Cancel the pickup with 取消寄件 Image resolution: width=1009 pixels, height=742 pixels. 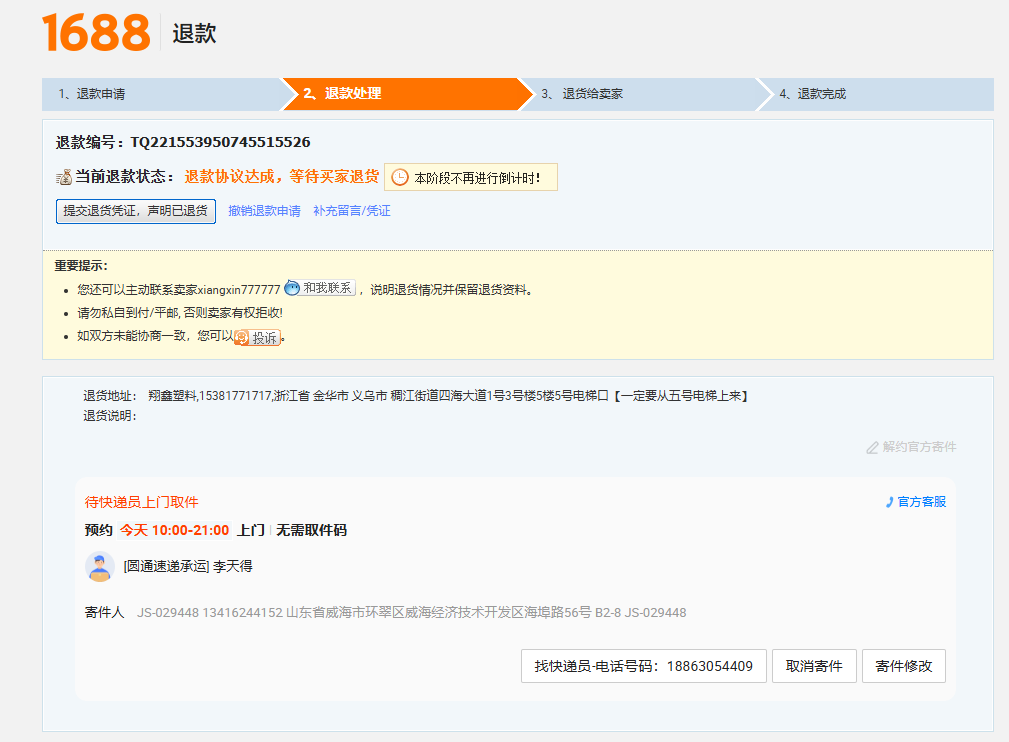click(x=814, y=666)
